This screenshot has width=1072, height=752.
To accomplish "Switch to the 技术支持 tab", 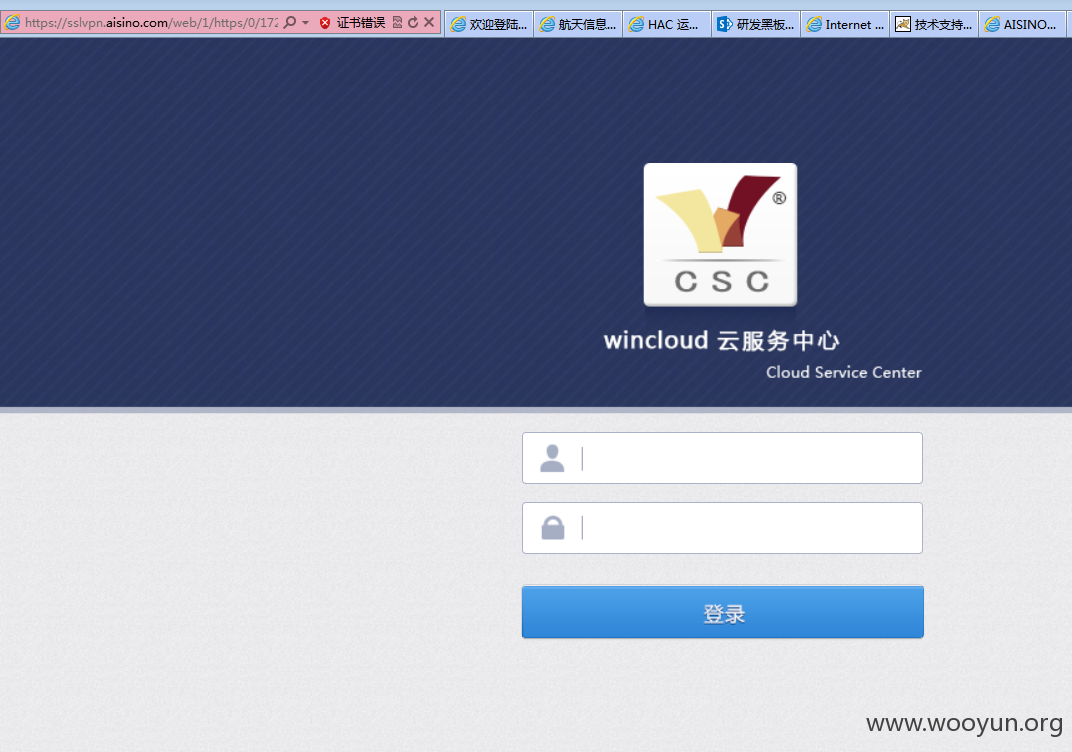I will (934, 25).
